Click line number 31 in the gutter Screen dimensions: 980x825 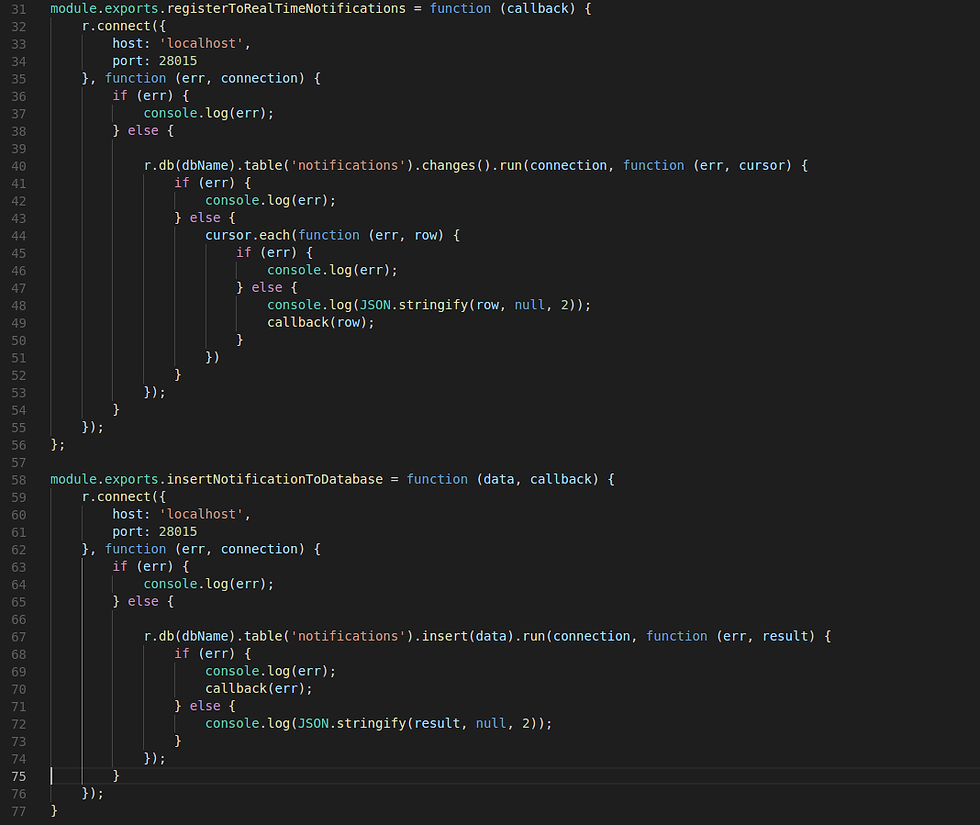click(x=19, y=9)
